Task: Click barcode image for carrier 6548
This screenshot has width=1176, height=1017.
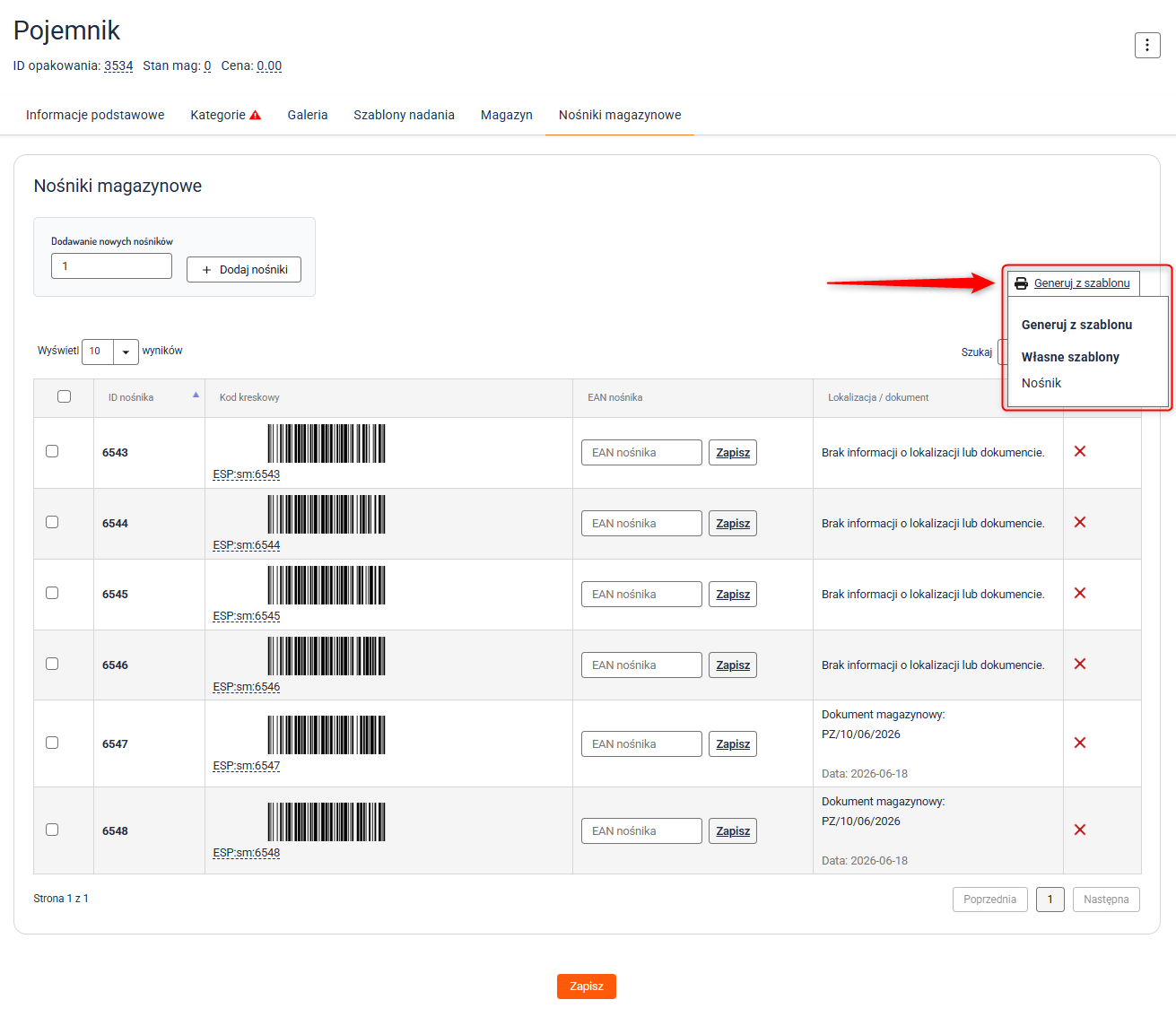Action: click(x=327, y=821)
